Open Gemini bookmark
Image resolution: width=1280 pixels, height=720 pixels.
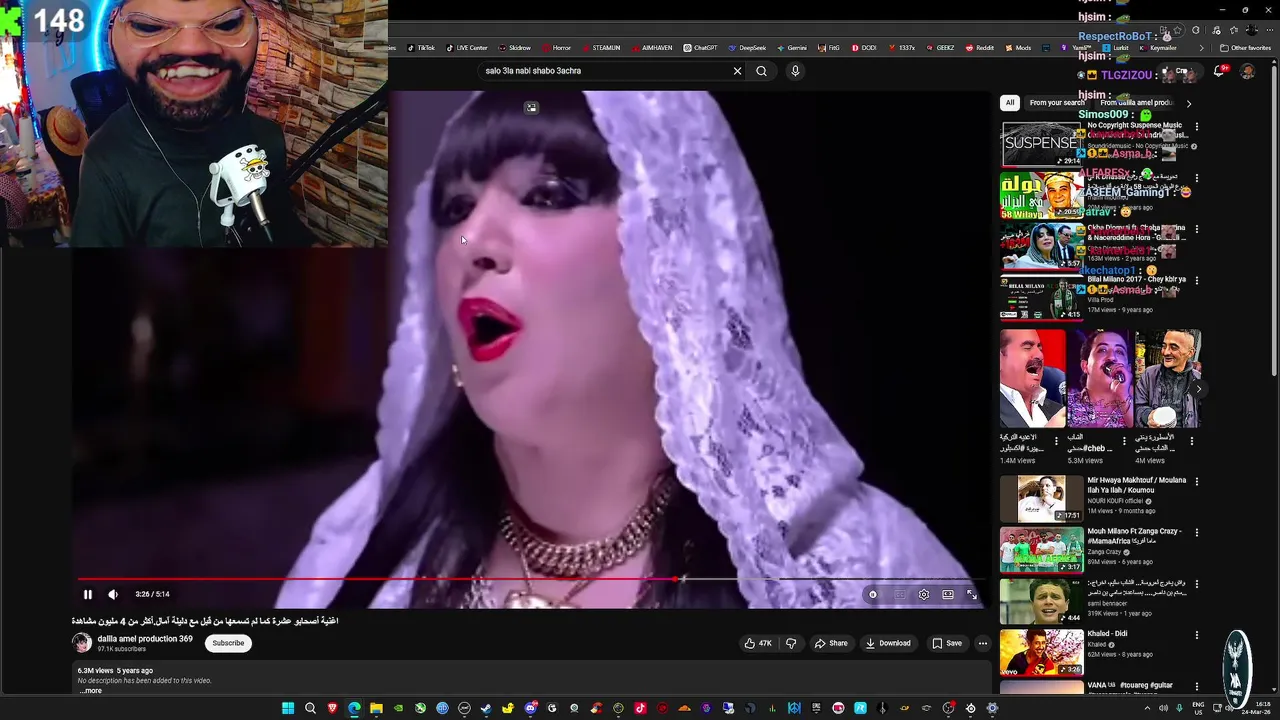(x=792, y=48)
